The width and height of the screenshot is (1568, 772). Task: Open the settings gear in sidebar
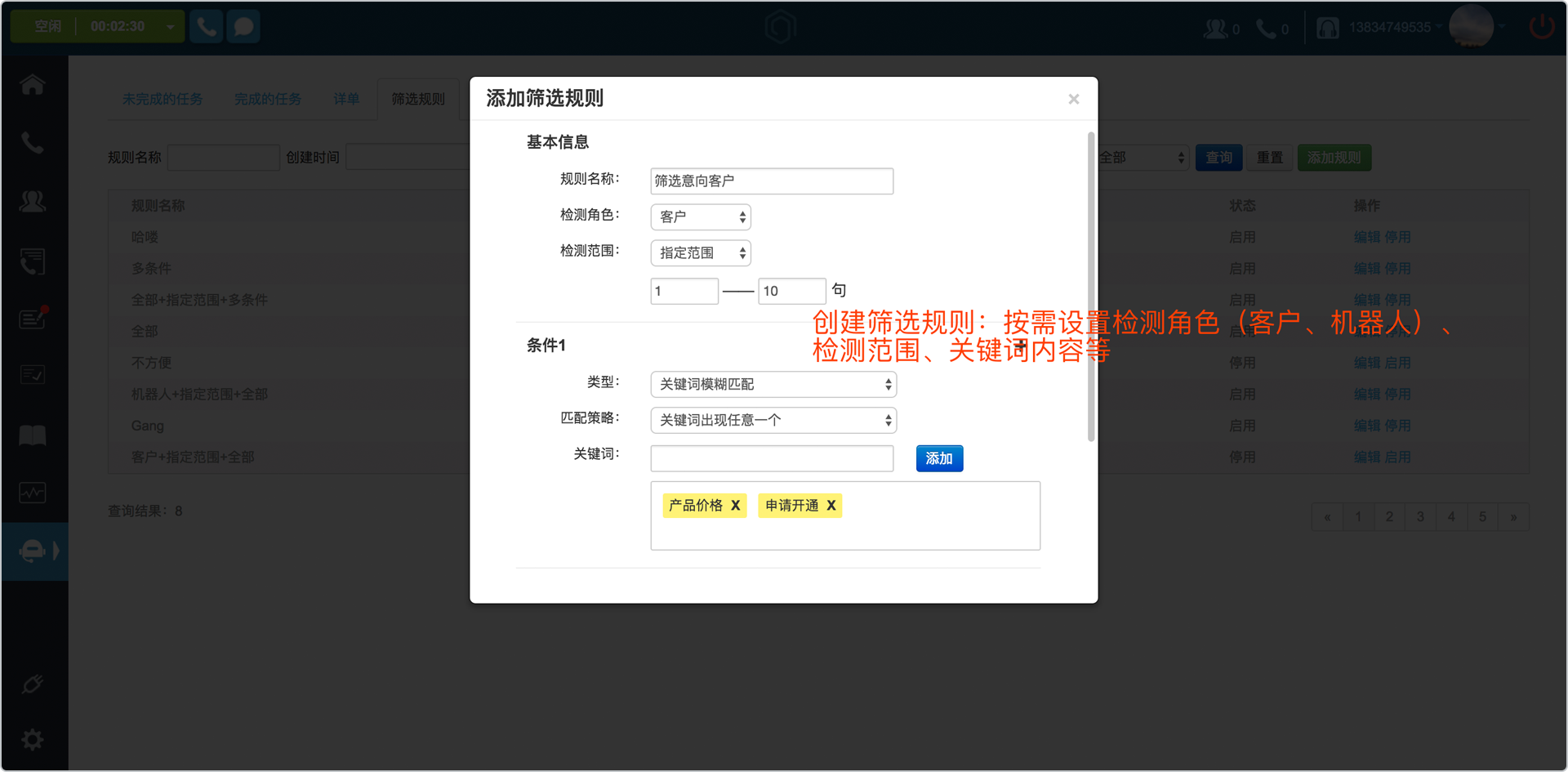coord(33,740)
